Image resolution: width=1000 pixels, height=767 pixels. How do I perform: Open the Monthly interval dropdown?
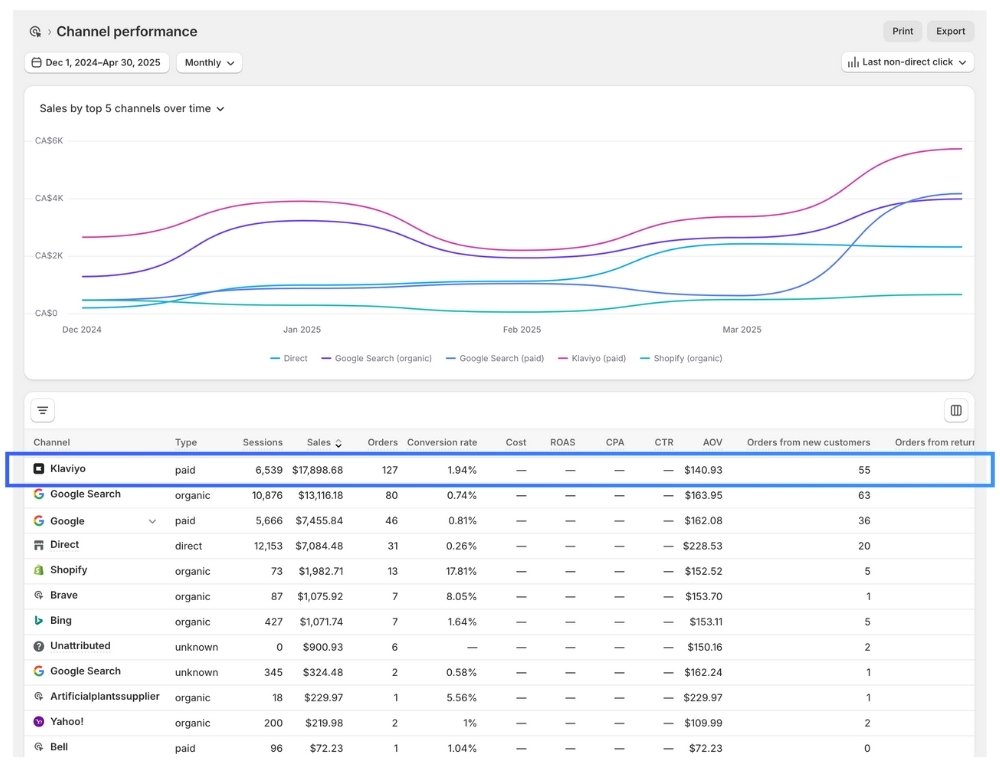click(209, 62)
